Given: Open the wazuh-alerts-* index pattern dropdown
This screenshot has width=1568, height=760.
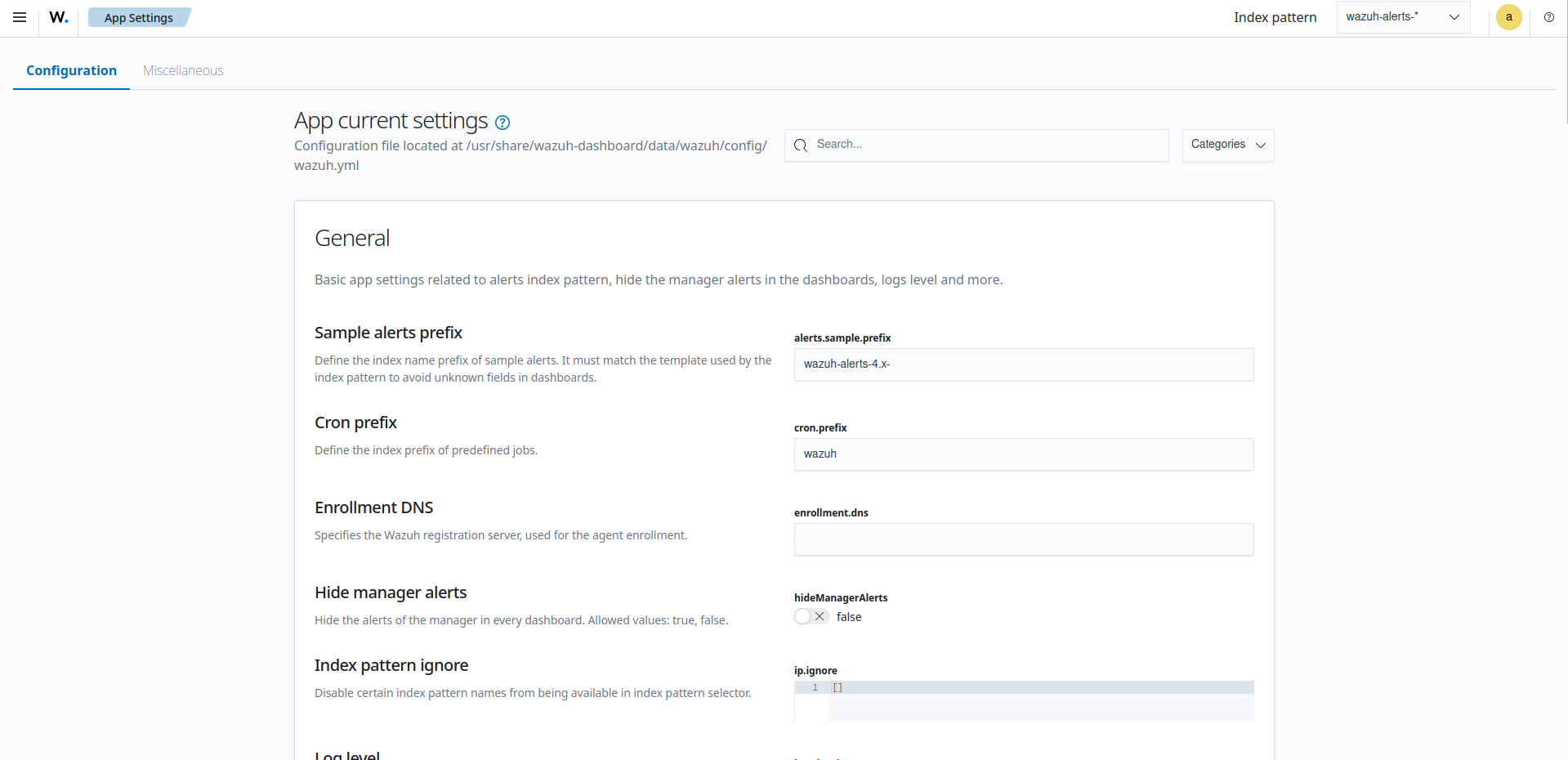Looking at the screenshot, I should point(1403,17).
